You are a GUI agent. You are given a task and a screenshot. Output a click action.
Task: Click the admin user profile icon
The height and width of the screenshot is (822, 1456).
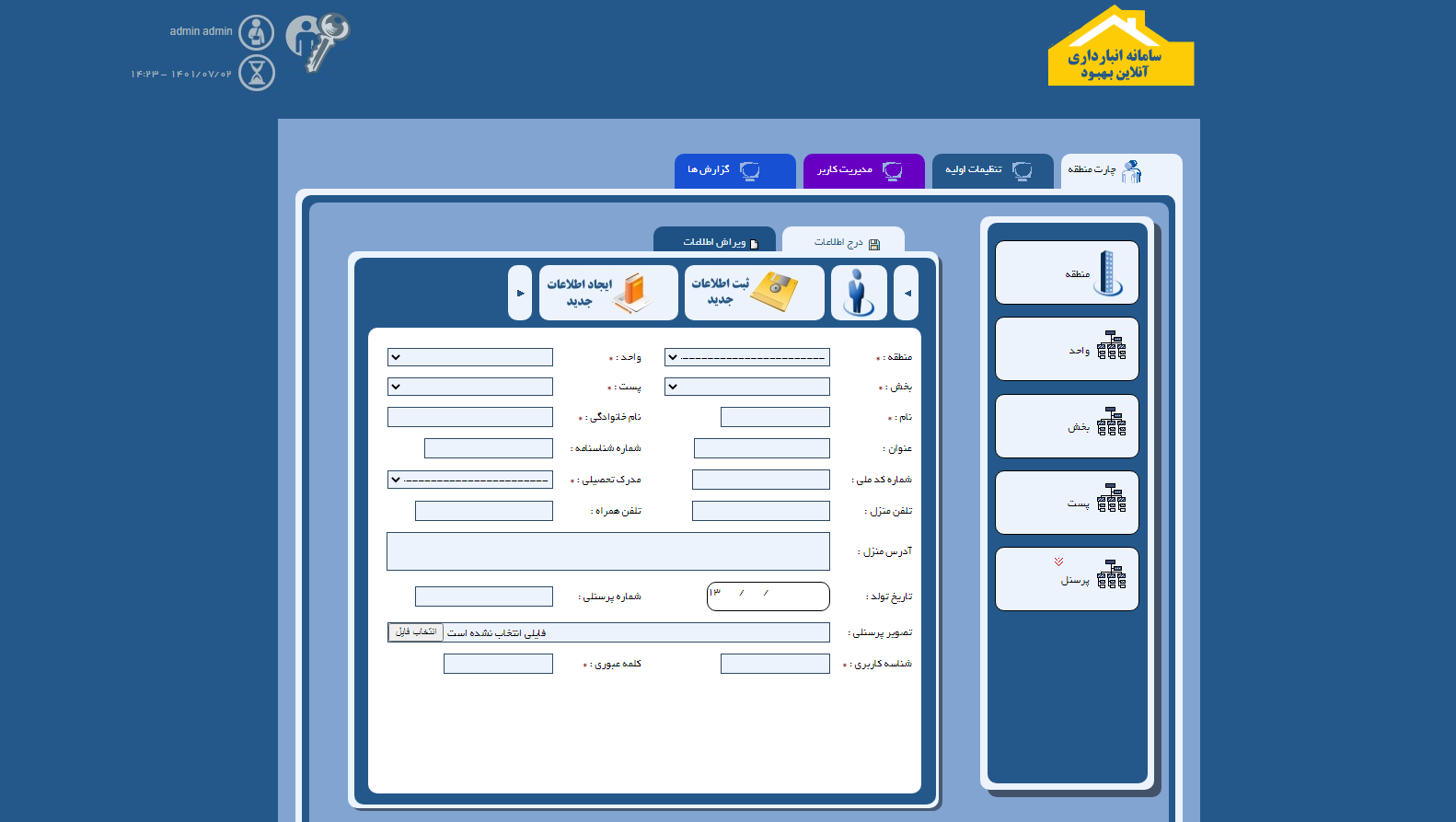coord(256,33)
